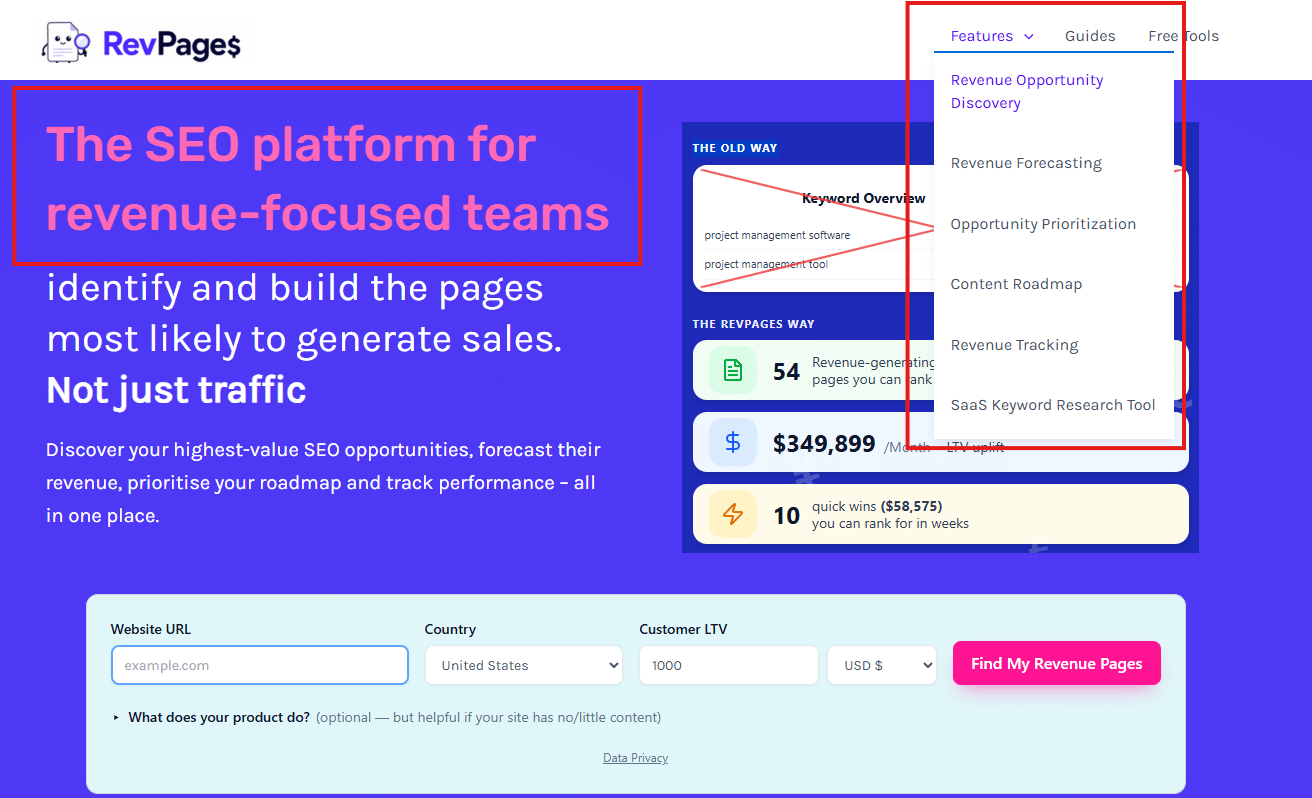Click the green document icon beside 54

[x=733, y=370]
